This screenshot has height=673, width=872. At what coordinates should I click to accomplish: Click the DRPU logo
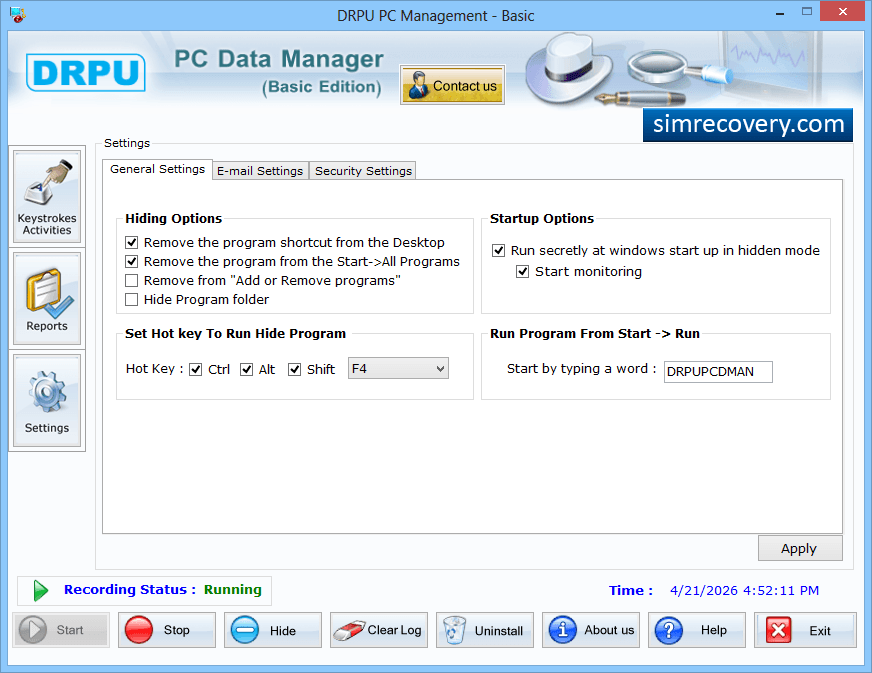[86, 72]
